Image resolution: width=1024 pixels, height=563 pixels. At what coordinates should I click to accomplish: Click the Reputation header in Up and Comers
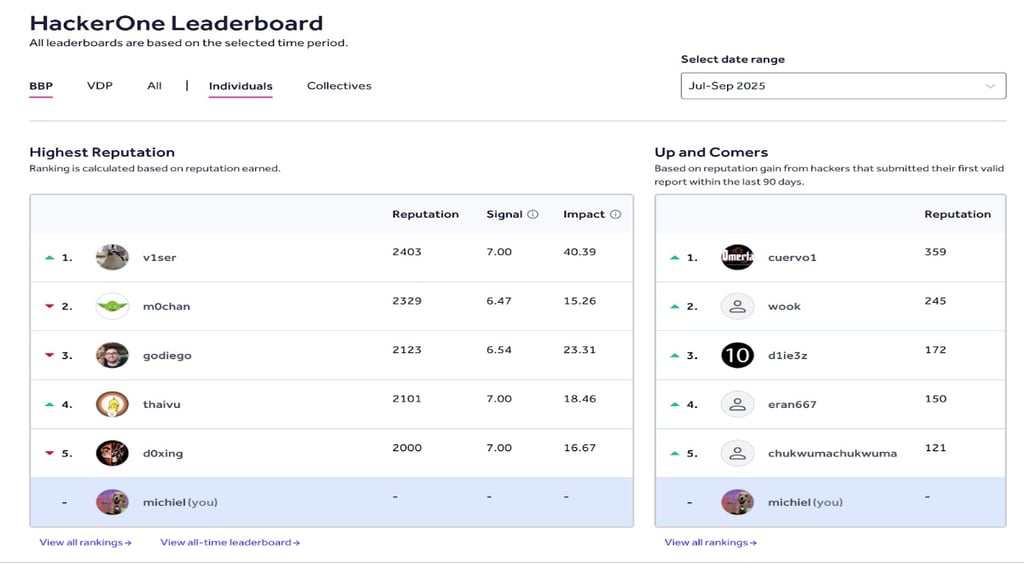(957, 214)
